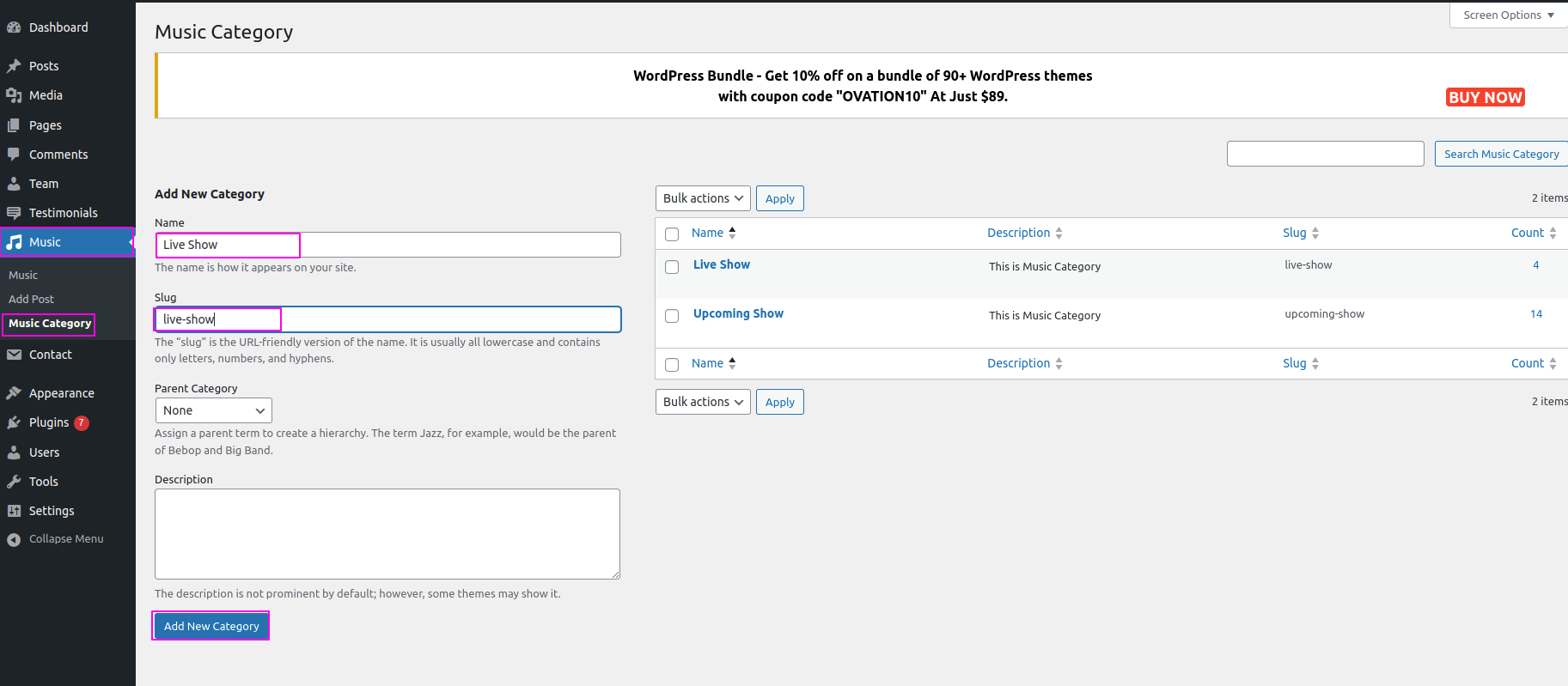
Task: Click the Appearance paintbrush icon
Action: [x=14, y=393]
